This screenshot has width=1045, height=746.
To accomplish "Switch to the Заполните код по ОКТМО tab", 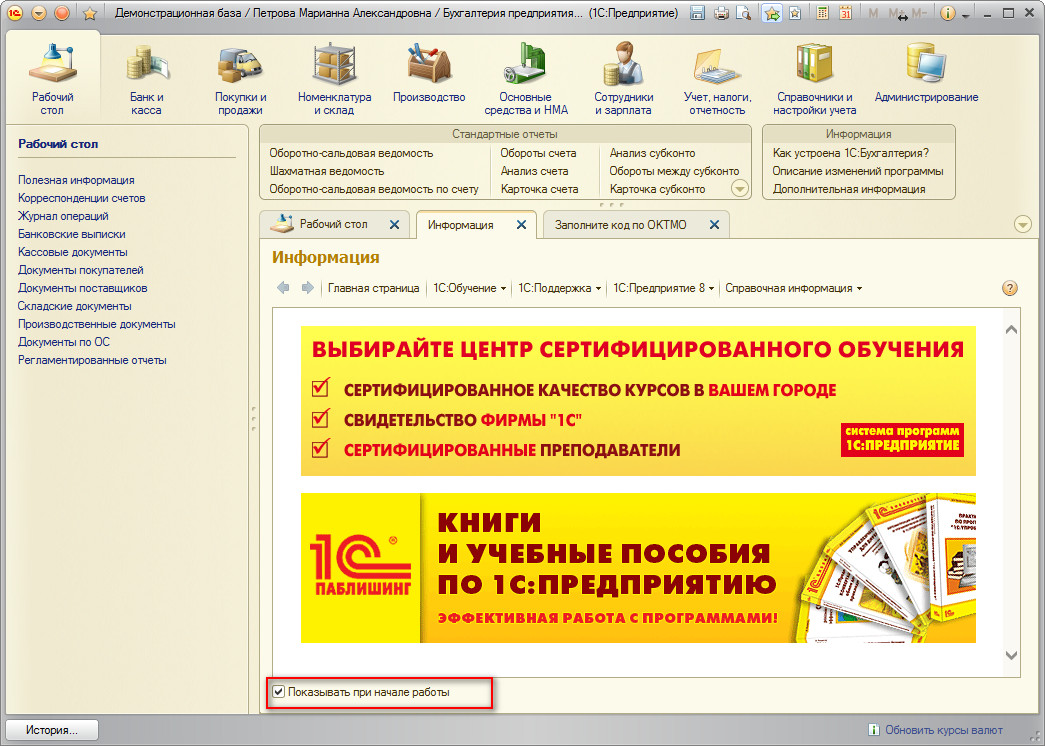I will point(620,225).
